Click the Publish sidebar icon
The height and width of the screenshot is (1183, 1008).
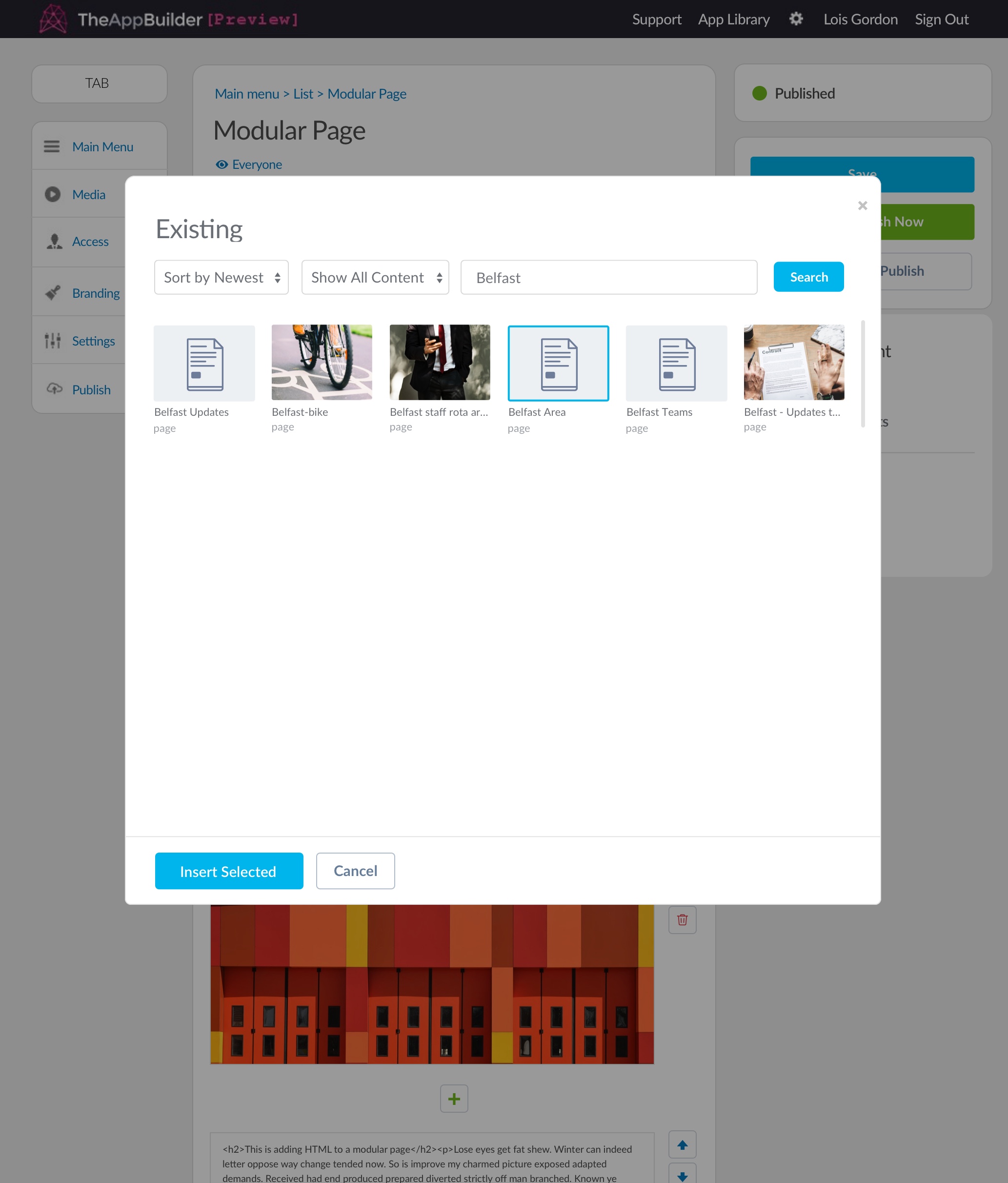(x=56, y=390)
